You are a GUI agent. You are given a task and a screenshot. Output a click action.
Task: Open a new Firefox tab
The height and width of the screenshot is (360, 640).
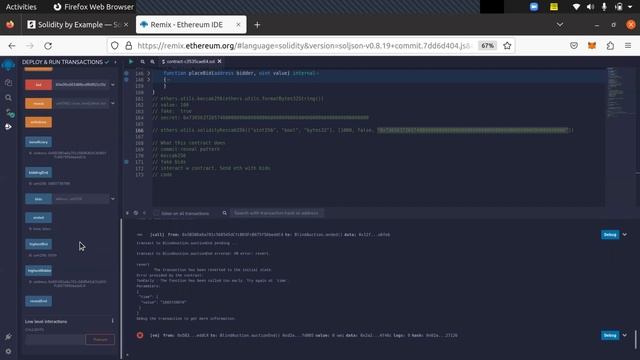pyautogui.click(x=257, y=25)
